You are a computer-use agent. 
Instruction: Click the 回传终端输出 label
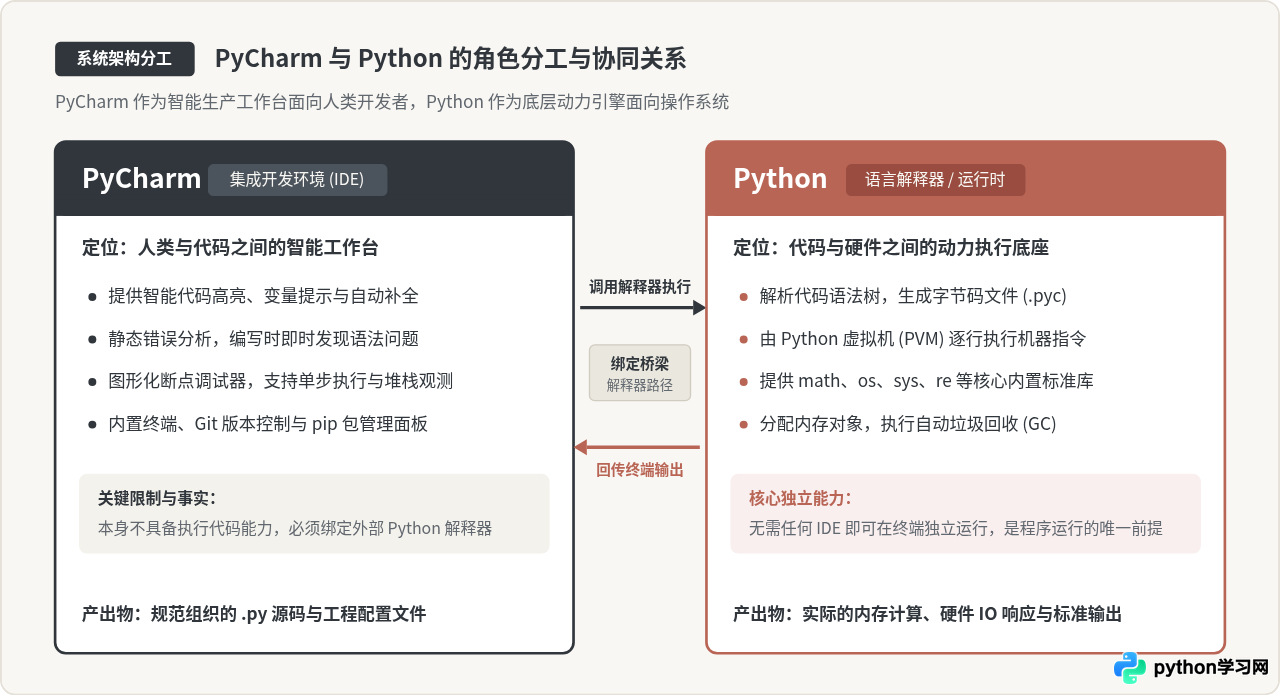[640, 469]
